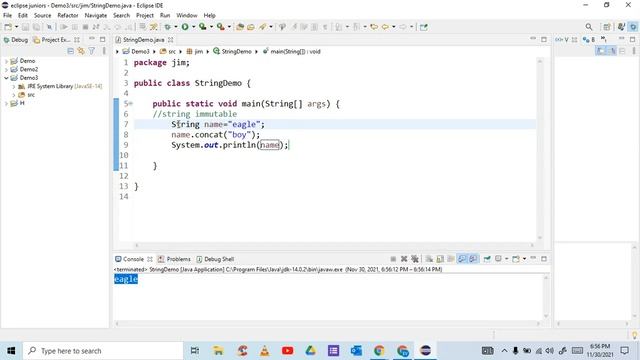Click the New Java Package icon
The image size is (640, 360).
240,27
